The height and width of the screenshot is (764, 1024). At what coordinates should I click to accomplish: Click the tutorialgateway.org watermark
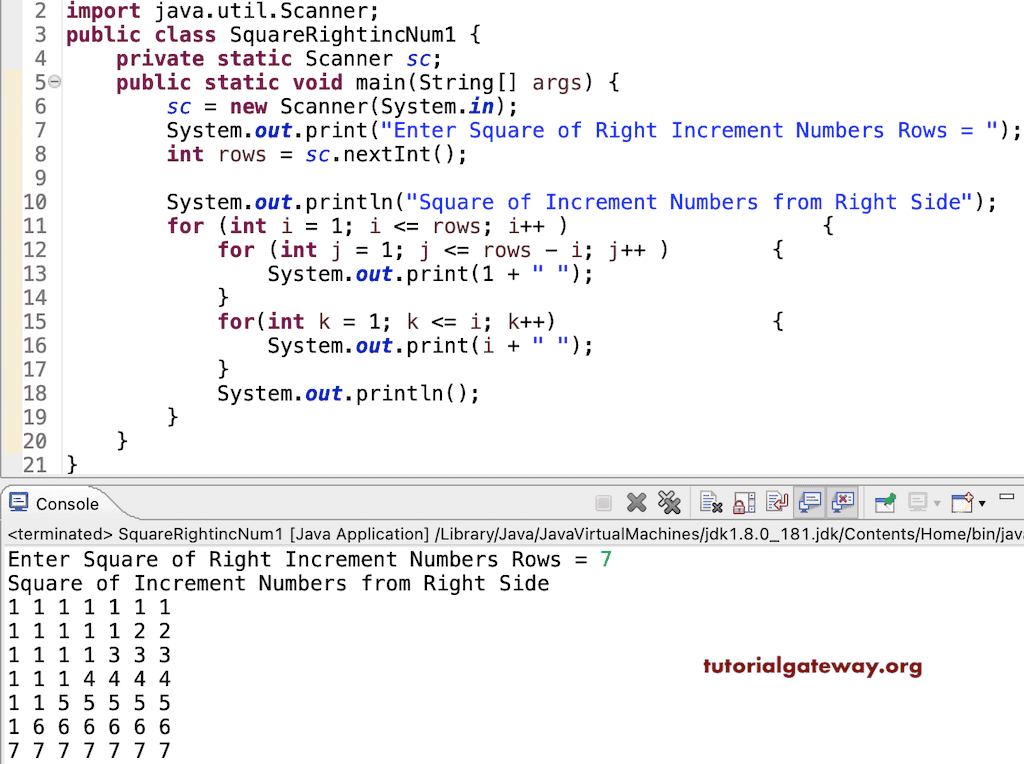point(812,665)
